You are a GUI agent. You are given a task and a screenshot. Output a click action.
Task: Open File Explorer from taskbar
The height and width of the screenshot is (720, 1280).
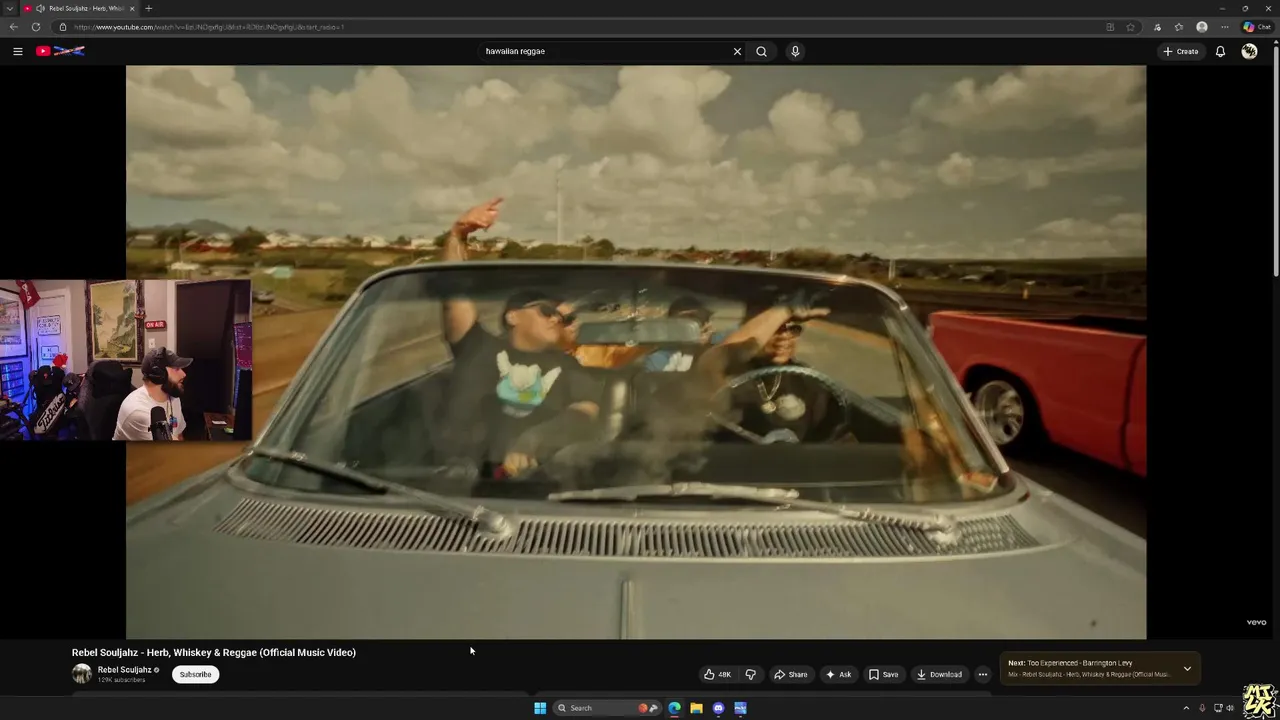pyautogui.click(x=696, y=708)
